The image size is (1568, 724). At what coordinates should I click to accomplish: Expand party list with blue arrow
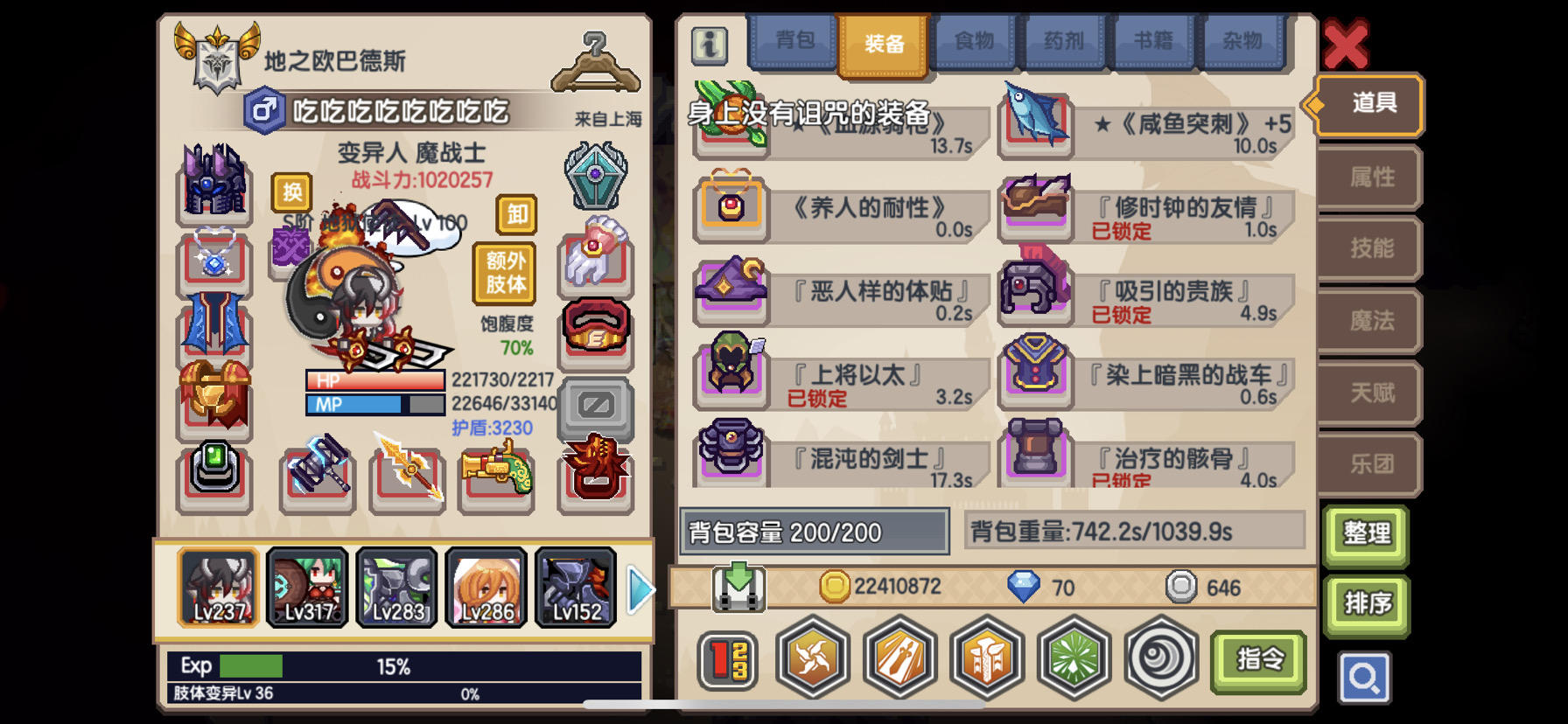click(x=641, y=590)
